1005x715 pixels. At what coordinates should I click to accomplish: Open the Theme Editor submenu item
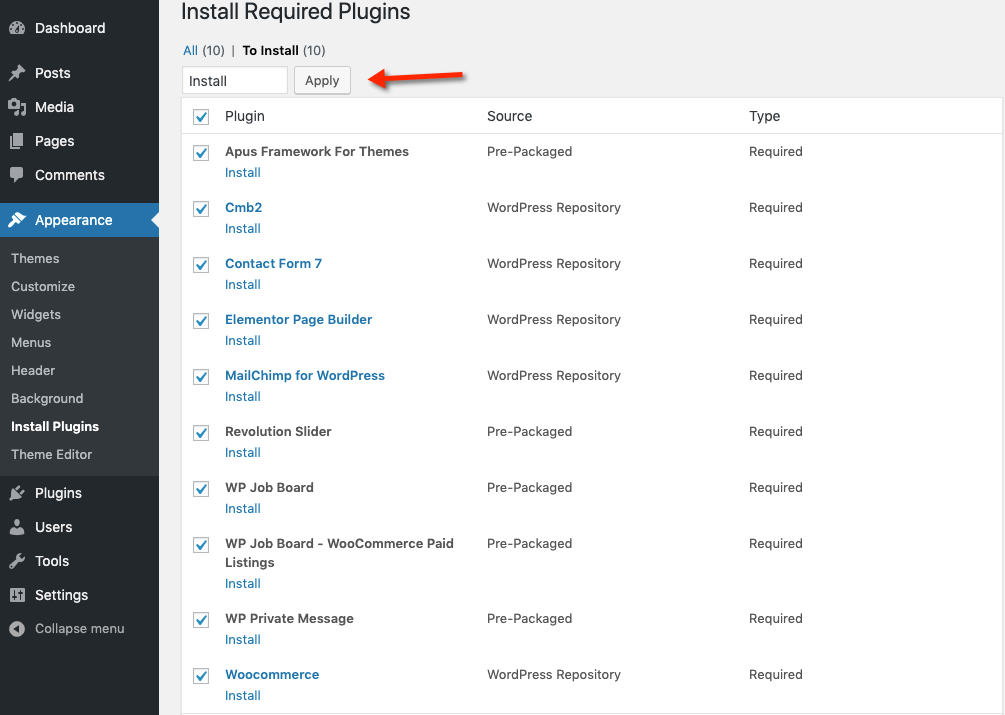52,454
